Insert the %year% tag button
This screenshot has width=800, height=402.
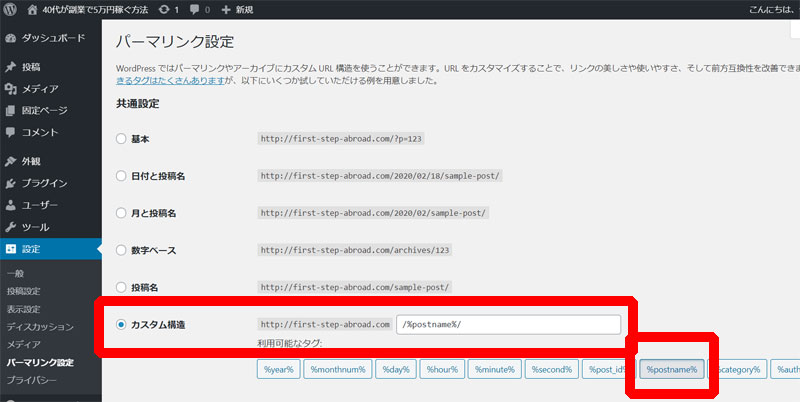click(277, 370)
